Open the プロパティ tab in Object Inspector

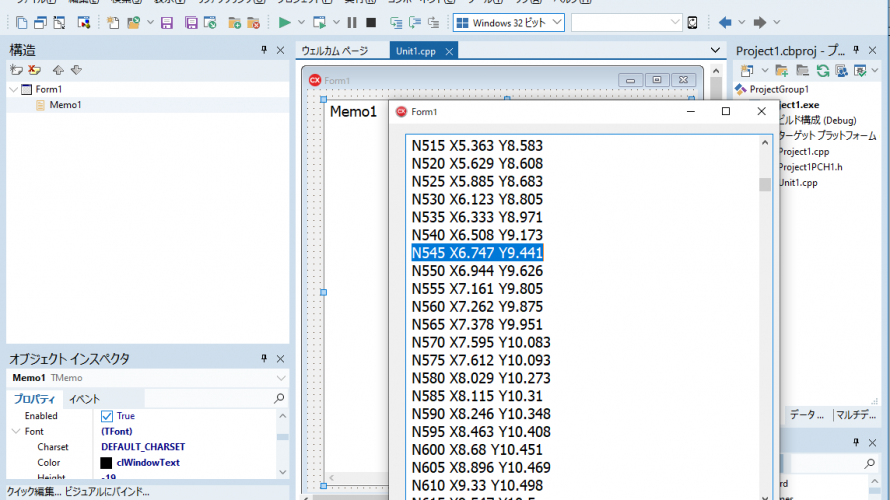point(34,399)
